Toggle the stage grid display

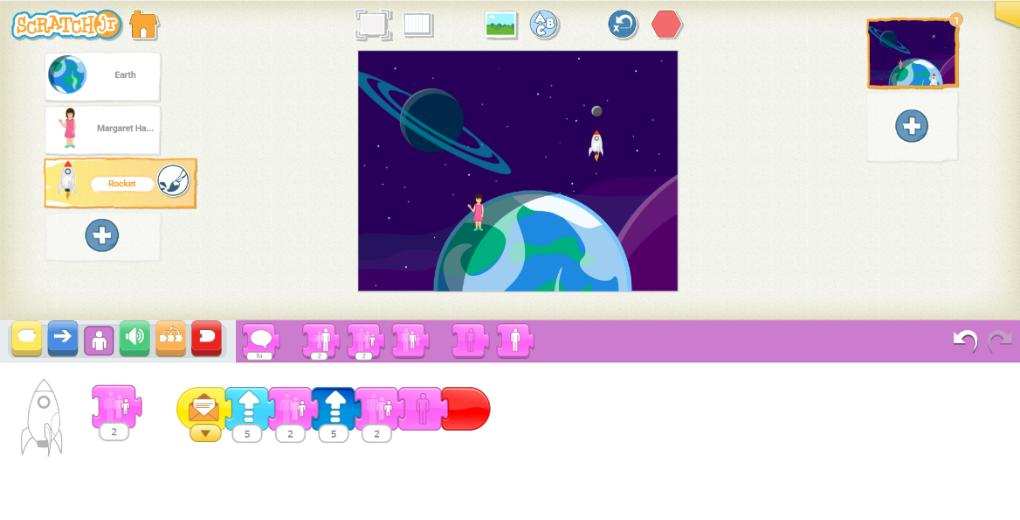(x=418, y=25)
